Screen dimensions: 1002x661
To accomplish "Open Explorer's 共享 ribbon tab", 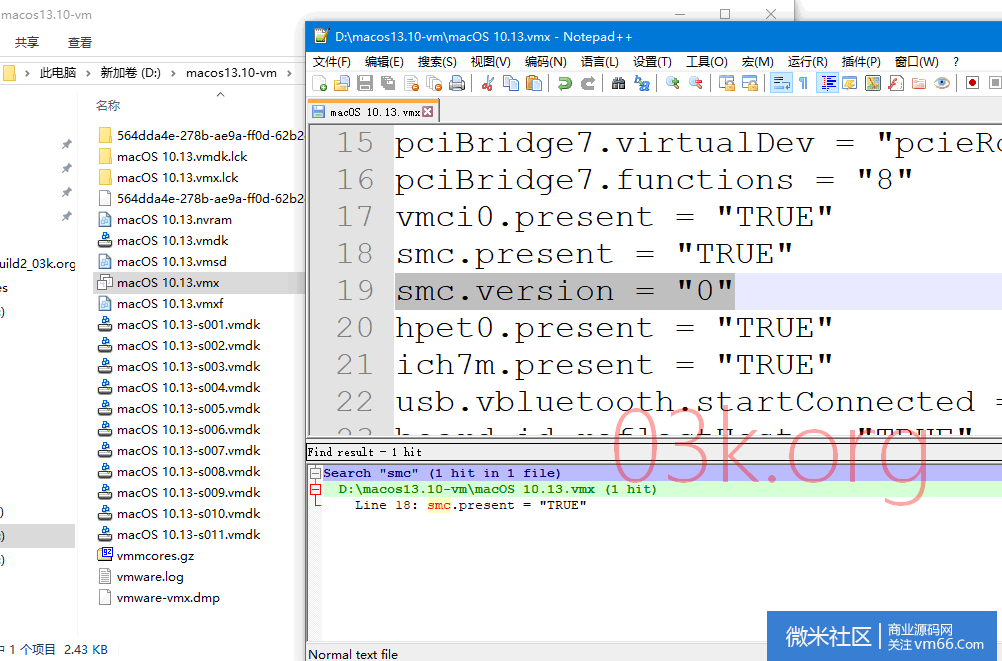I will pos(27,42).
